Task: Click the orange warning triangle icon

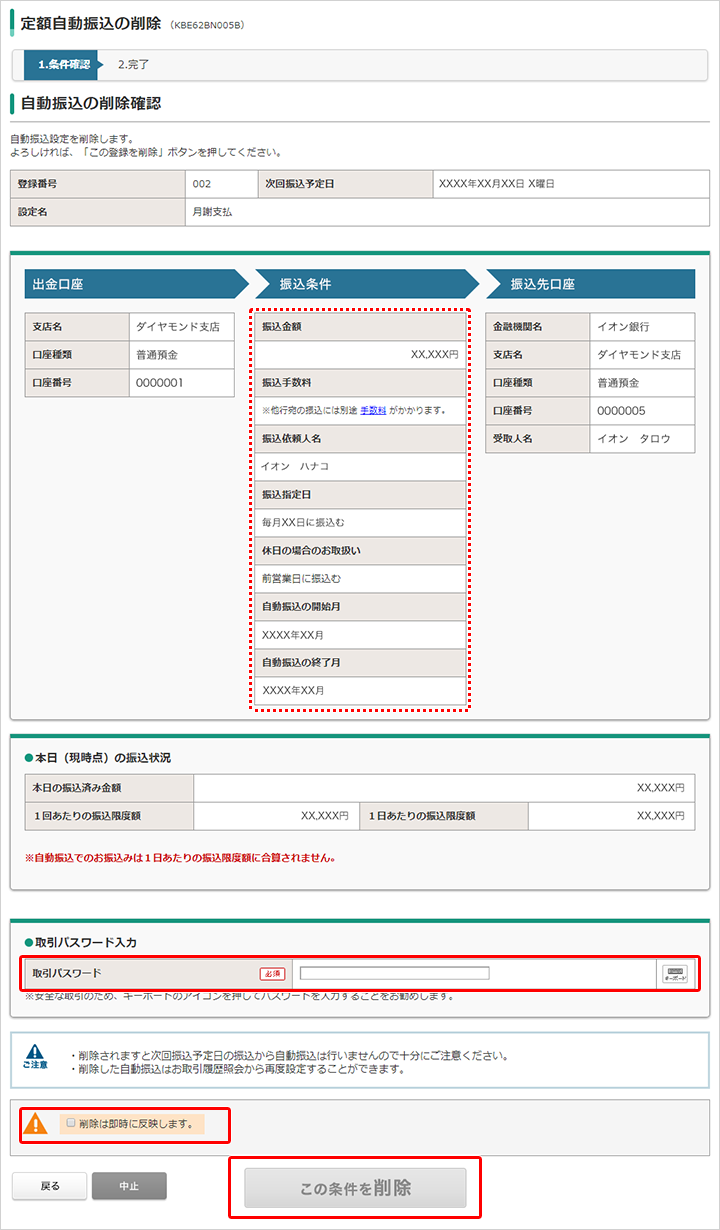Action: 36,1124
